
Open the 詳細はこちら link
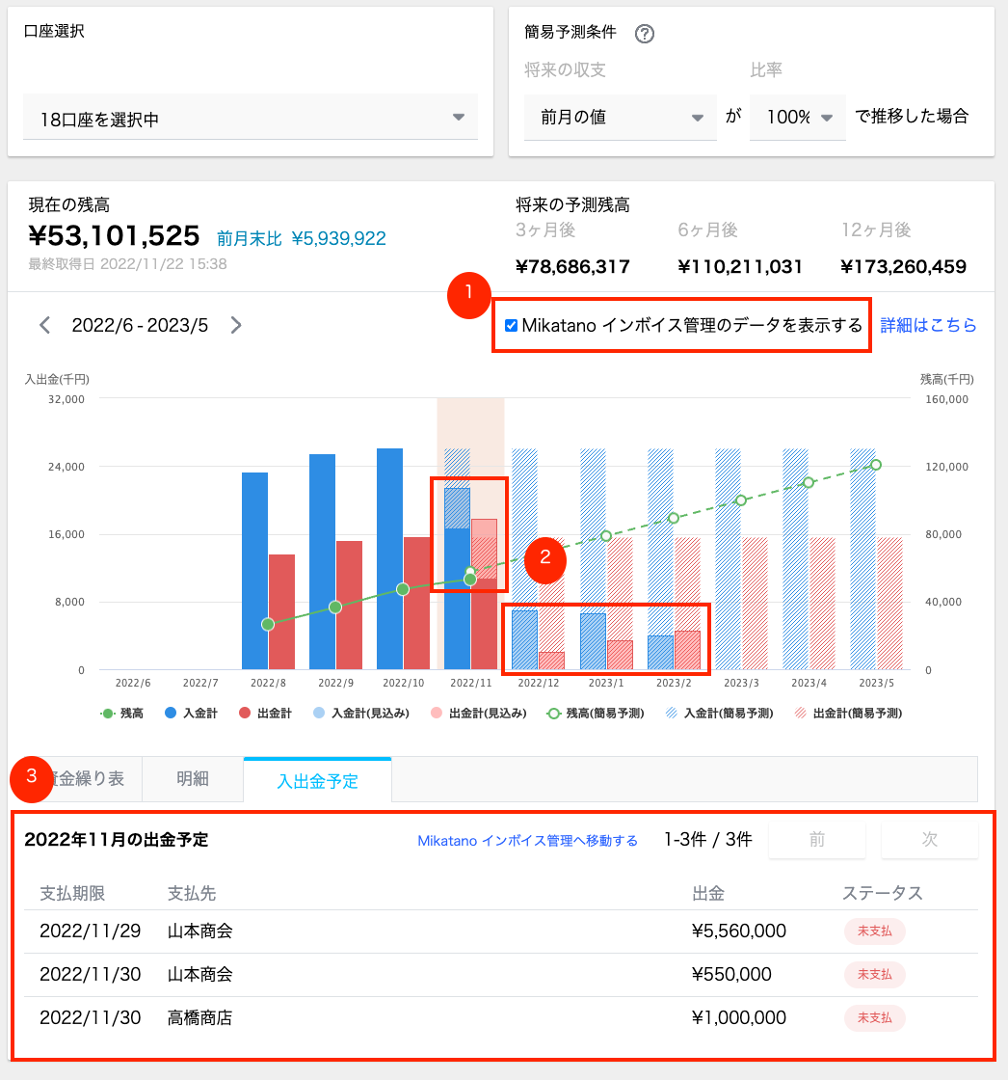(928, 325)
